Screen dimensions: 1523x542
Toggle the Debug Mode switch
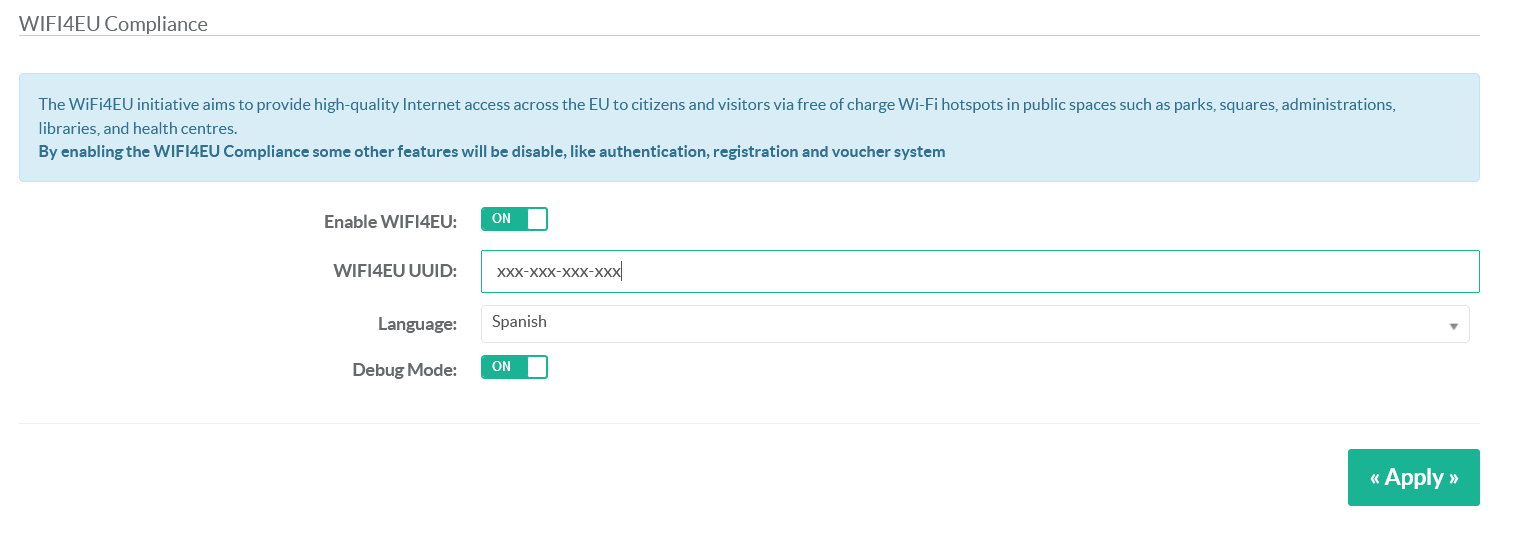[x=514, y=367]
